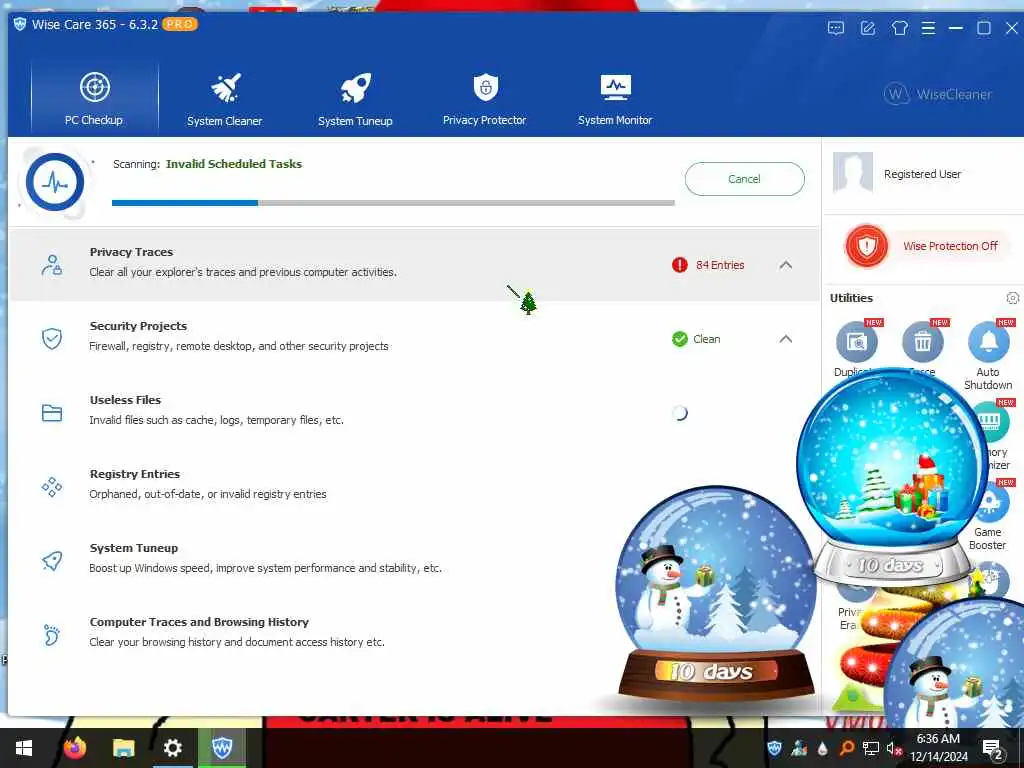Click the scan progress bar
1024x768 pixels.
coord(393,203)
